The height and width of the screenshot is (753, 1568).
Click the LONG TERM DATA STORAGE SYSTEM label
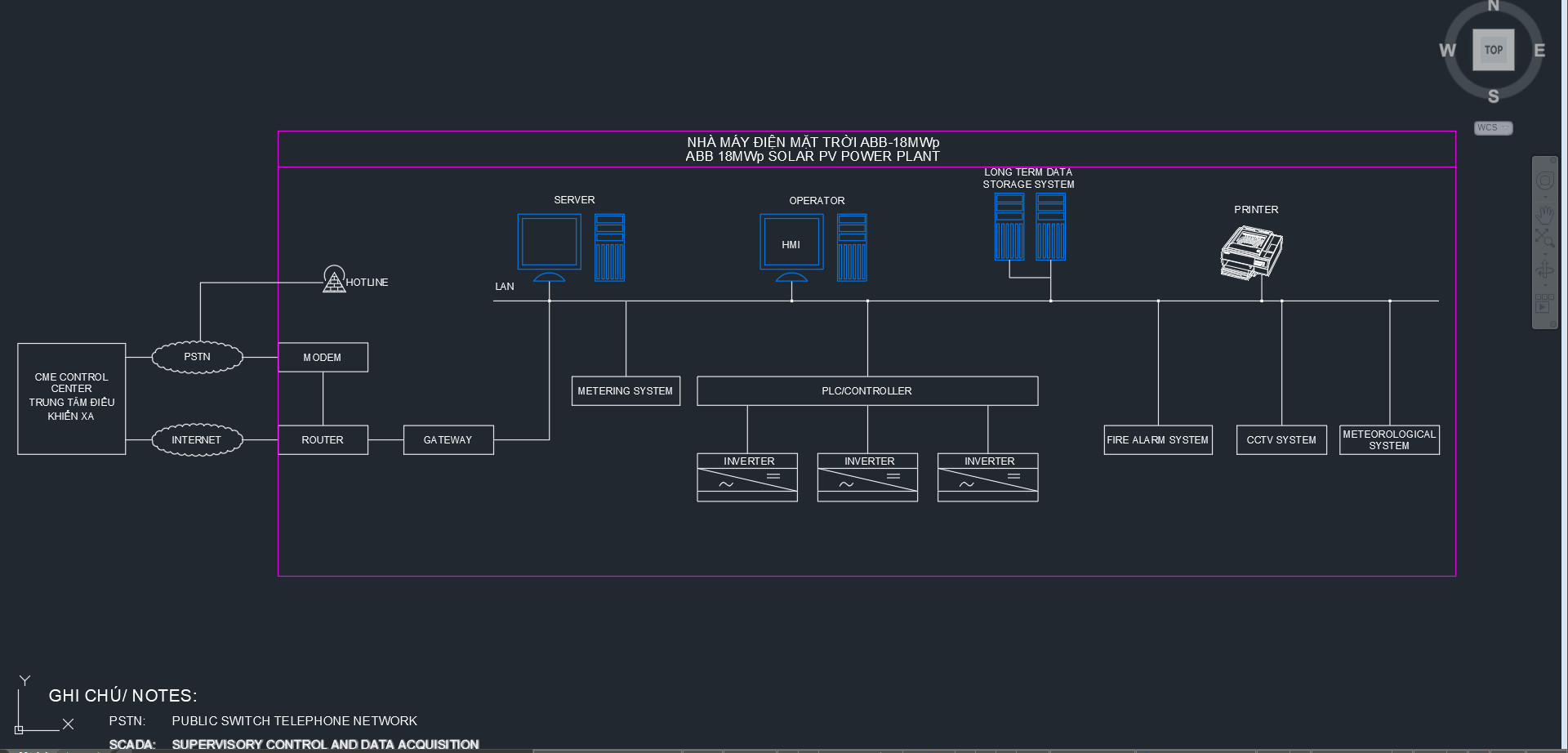(1028, 178)
